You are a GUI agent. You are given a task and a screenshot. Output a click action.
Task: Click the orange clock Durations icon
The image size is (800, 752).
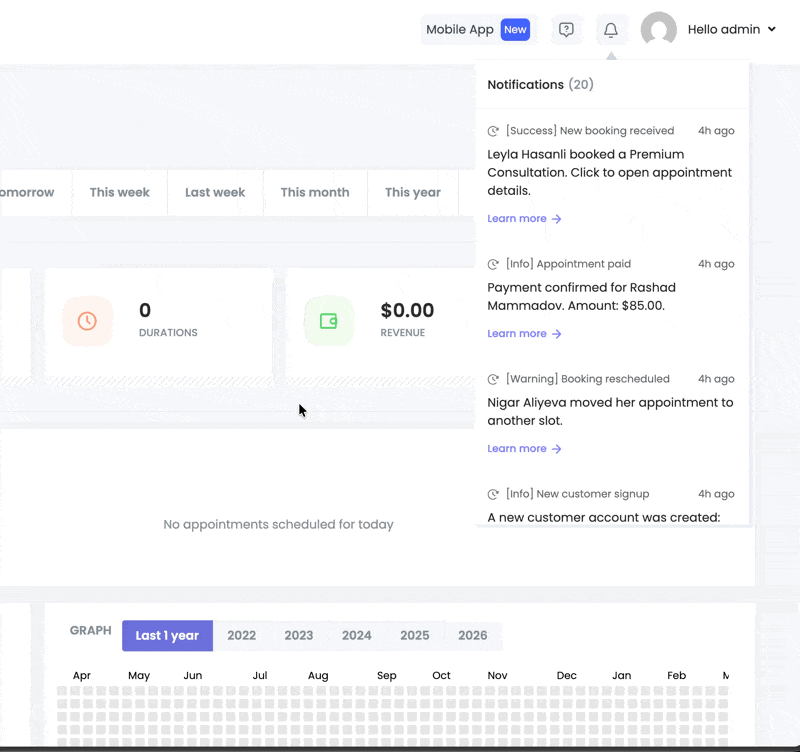[87, 321]
